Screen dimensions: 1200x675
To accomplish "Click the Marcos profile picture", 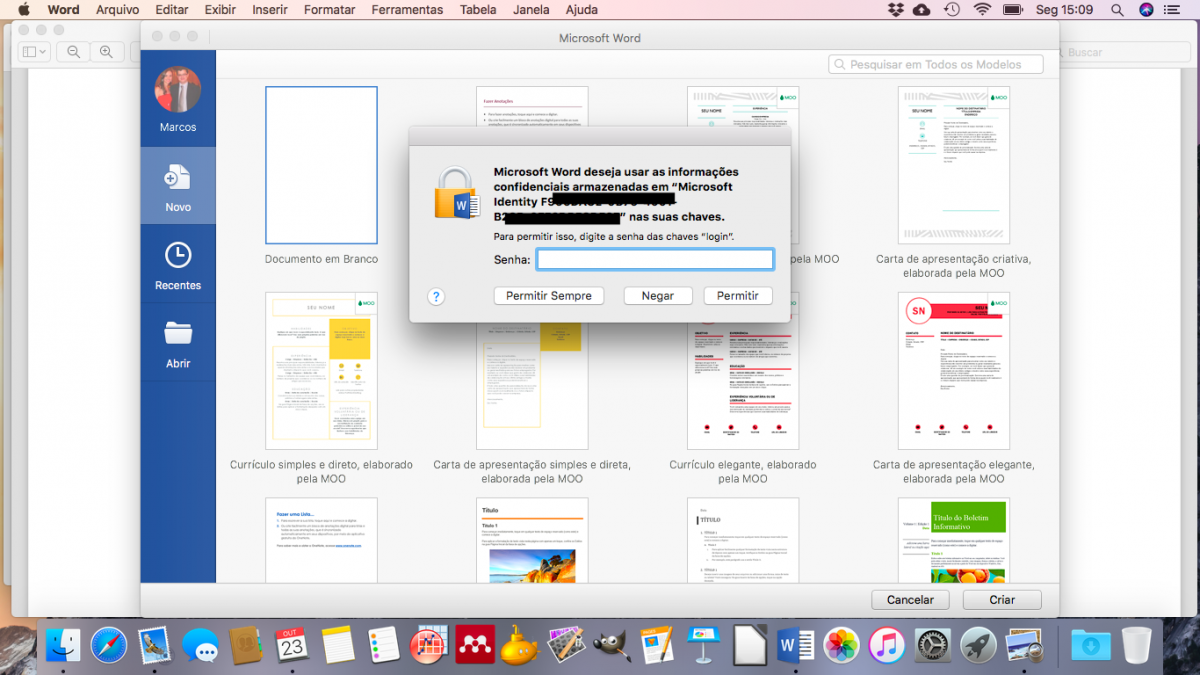I will (x=178, y=90).
